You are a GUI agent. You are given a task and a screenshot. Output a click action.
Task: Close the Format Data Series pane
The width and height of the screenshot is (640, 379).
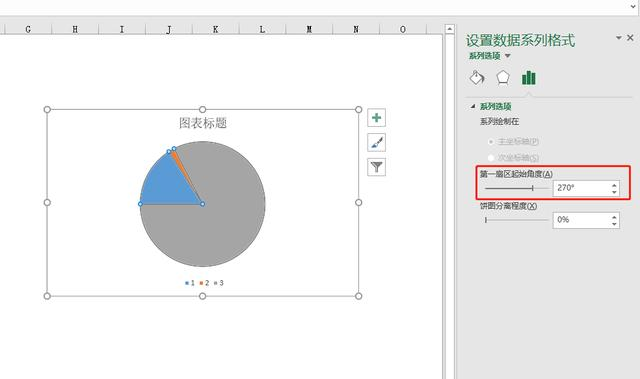click(x=630, y=38)
